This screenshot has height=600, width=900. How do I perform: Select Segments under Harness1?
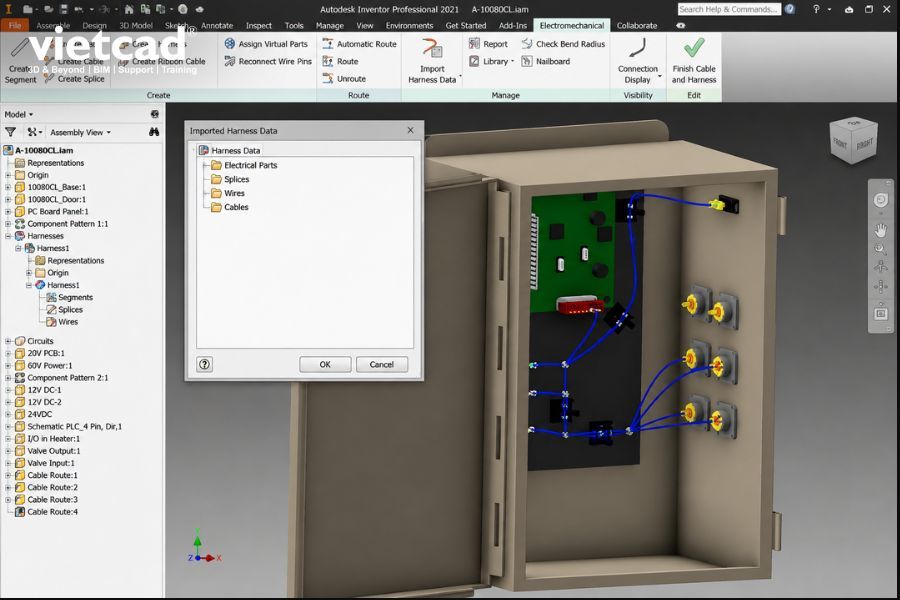point(69,297)
